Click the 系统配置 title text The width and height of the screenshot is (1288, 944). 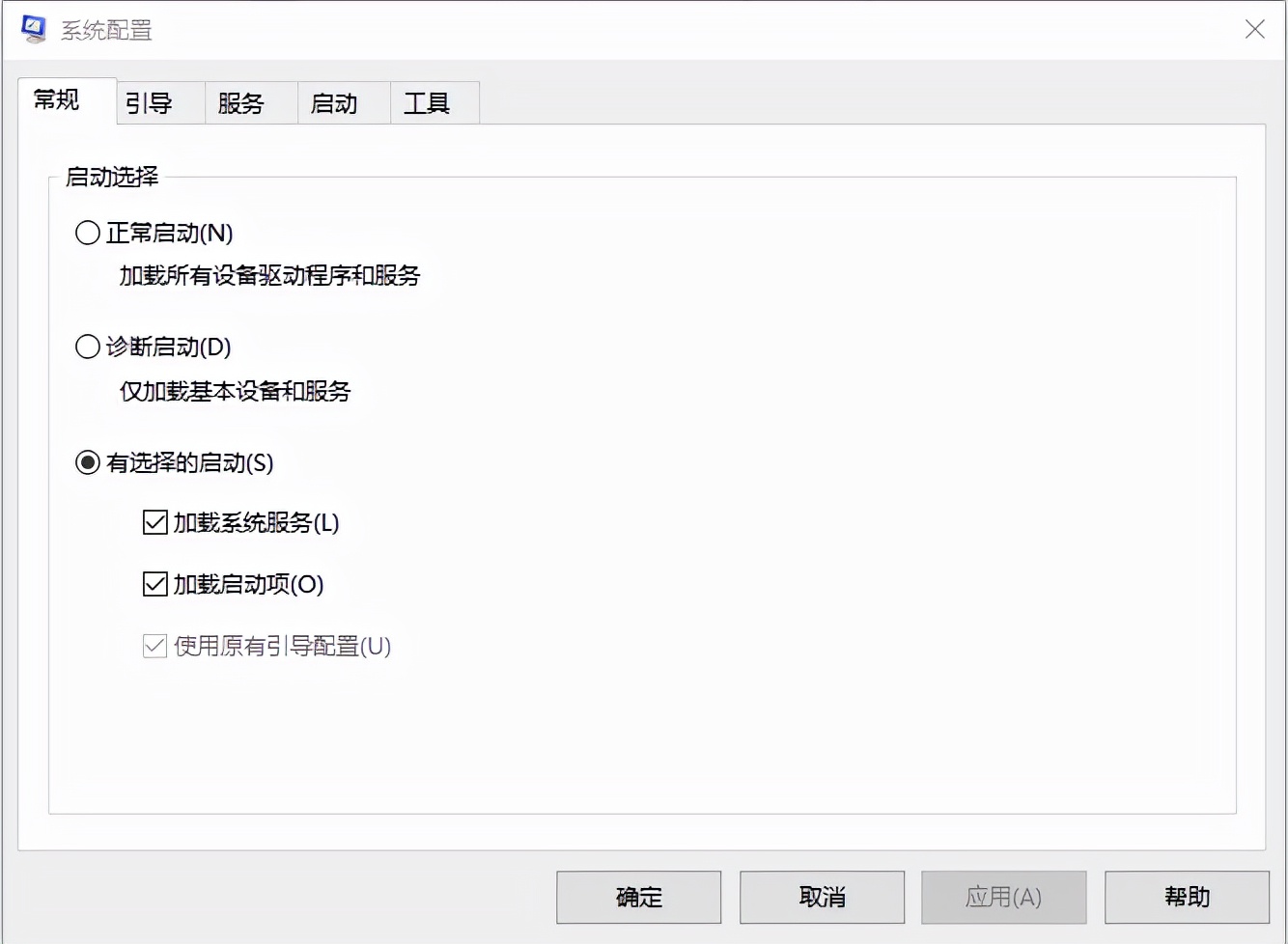(105, 30)
